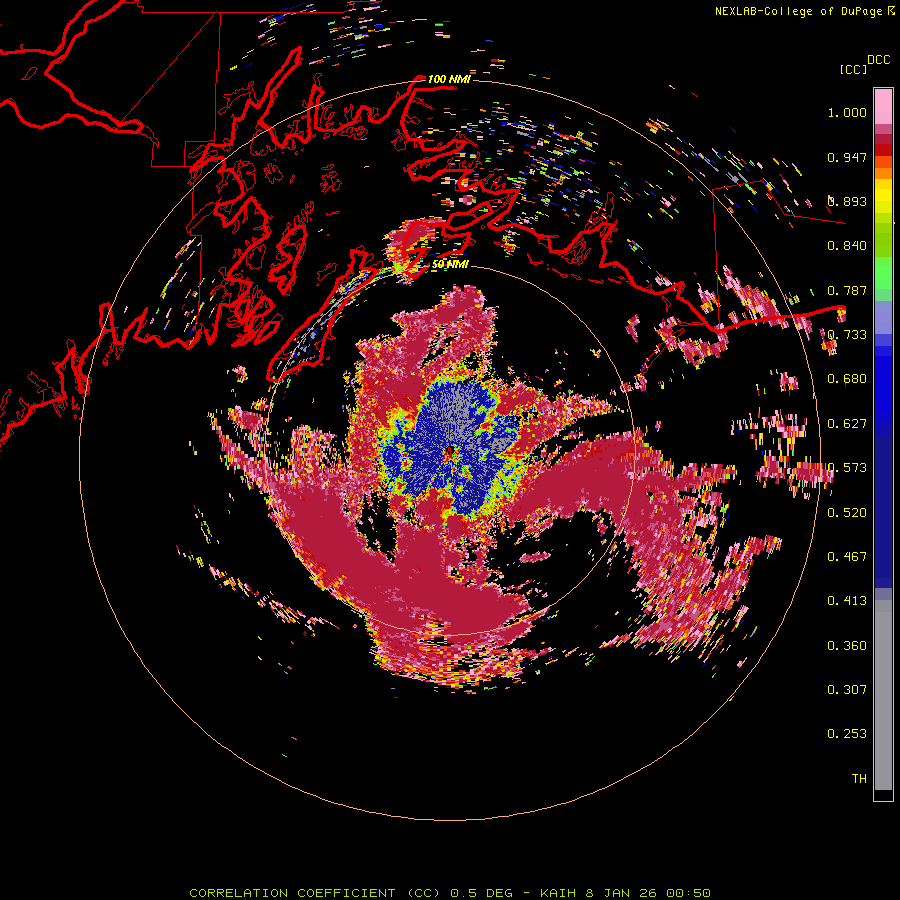Click the radar site center point
The width and height of the screenshot is (900, 900).
click(449, 451)
